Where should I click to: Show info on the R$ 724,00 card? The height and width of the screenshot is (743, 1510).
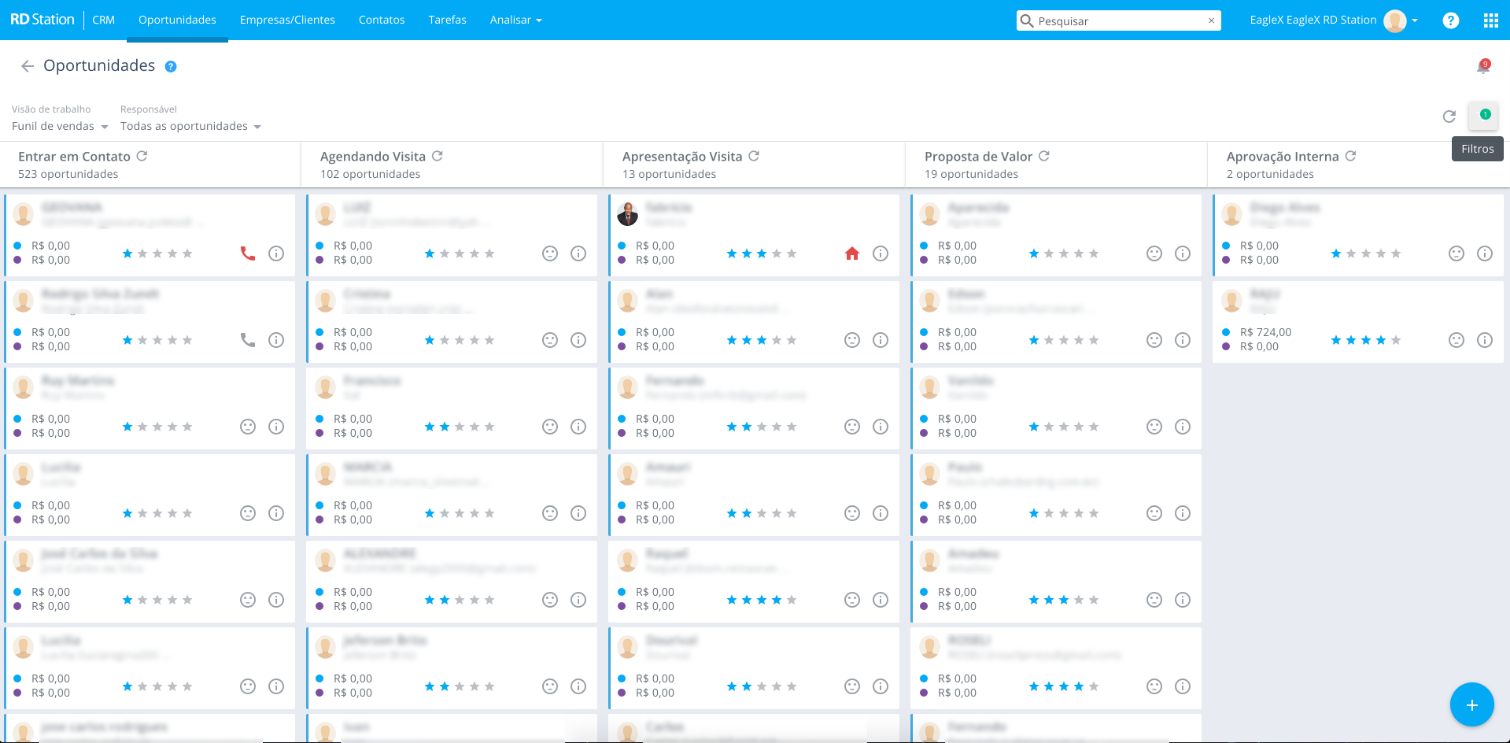[1485, 340]
